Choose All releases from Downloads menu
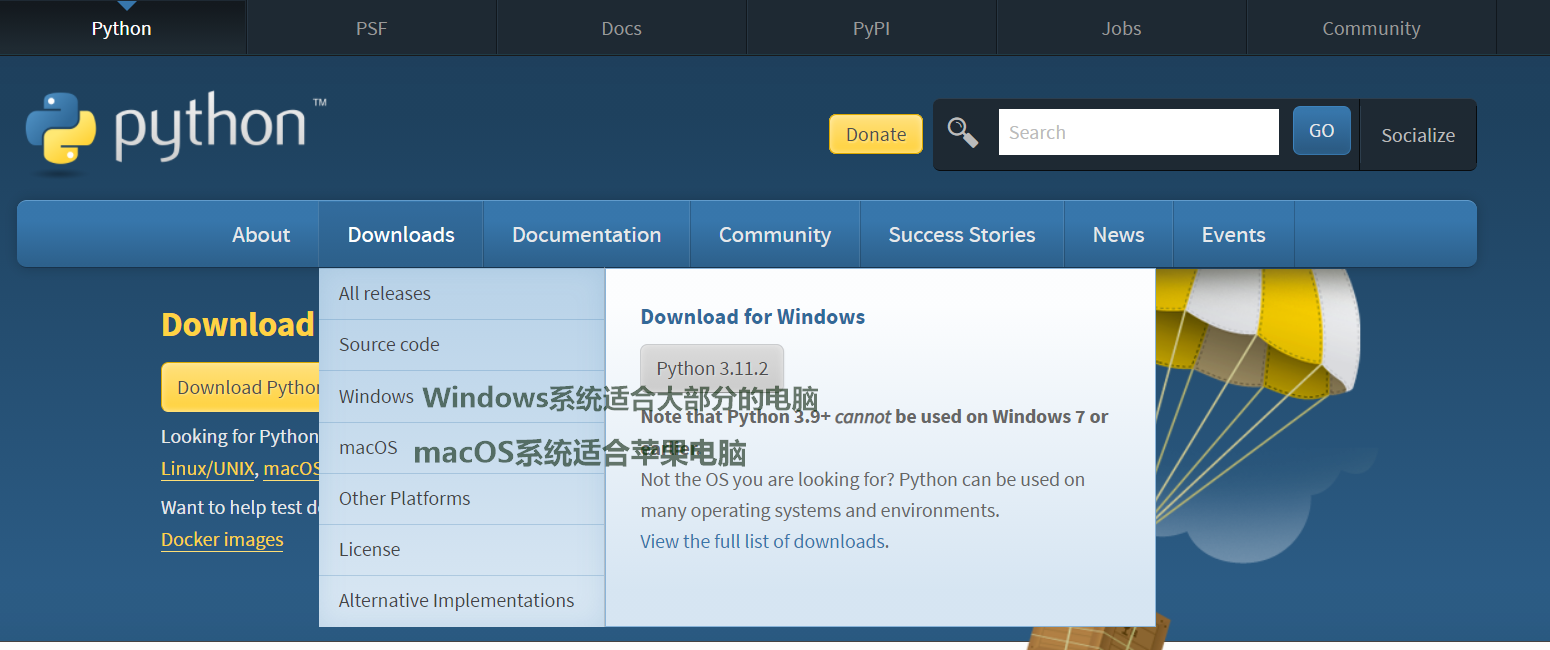 [x=462, y=294]
